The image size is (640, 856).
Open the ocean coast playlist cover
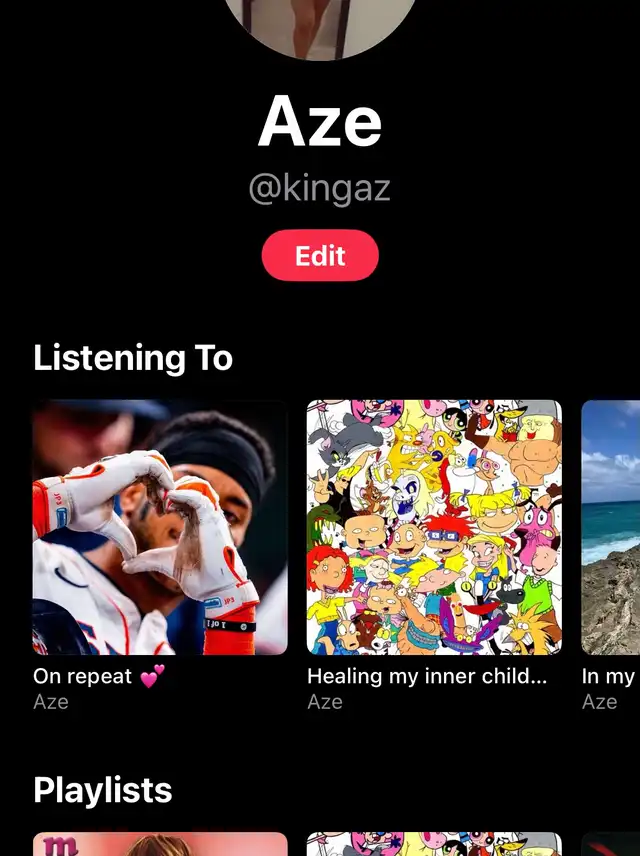(x=611, y=527)
